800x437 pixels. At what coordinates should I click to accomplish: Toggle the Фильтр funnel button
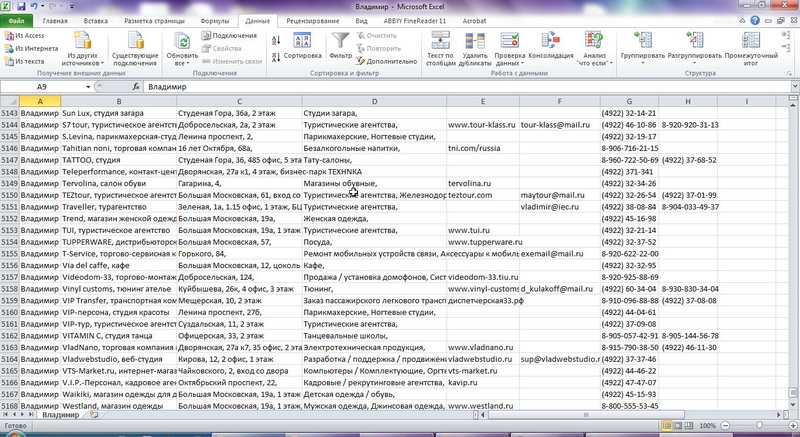coord(340,46)
